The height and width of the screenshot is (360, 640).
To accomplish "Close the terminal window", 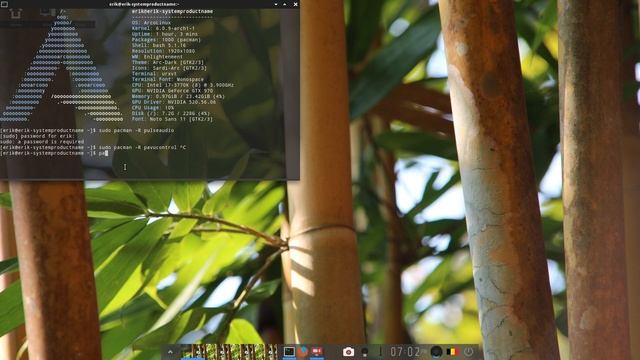I will [296, 4].
